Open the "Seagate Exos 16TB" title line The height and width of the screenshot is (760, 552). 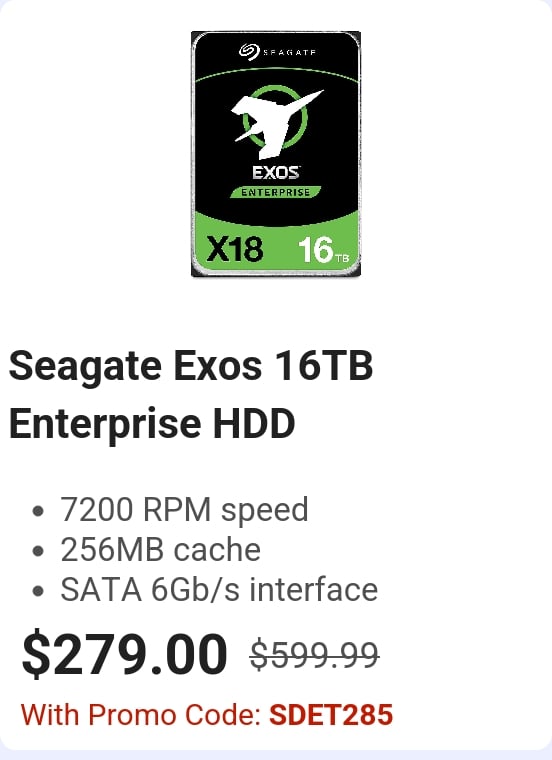pyautogui.click(x=191, y=367)
